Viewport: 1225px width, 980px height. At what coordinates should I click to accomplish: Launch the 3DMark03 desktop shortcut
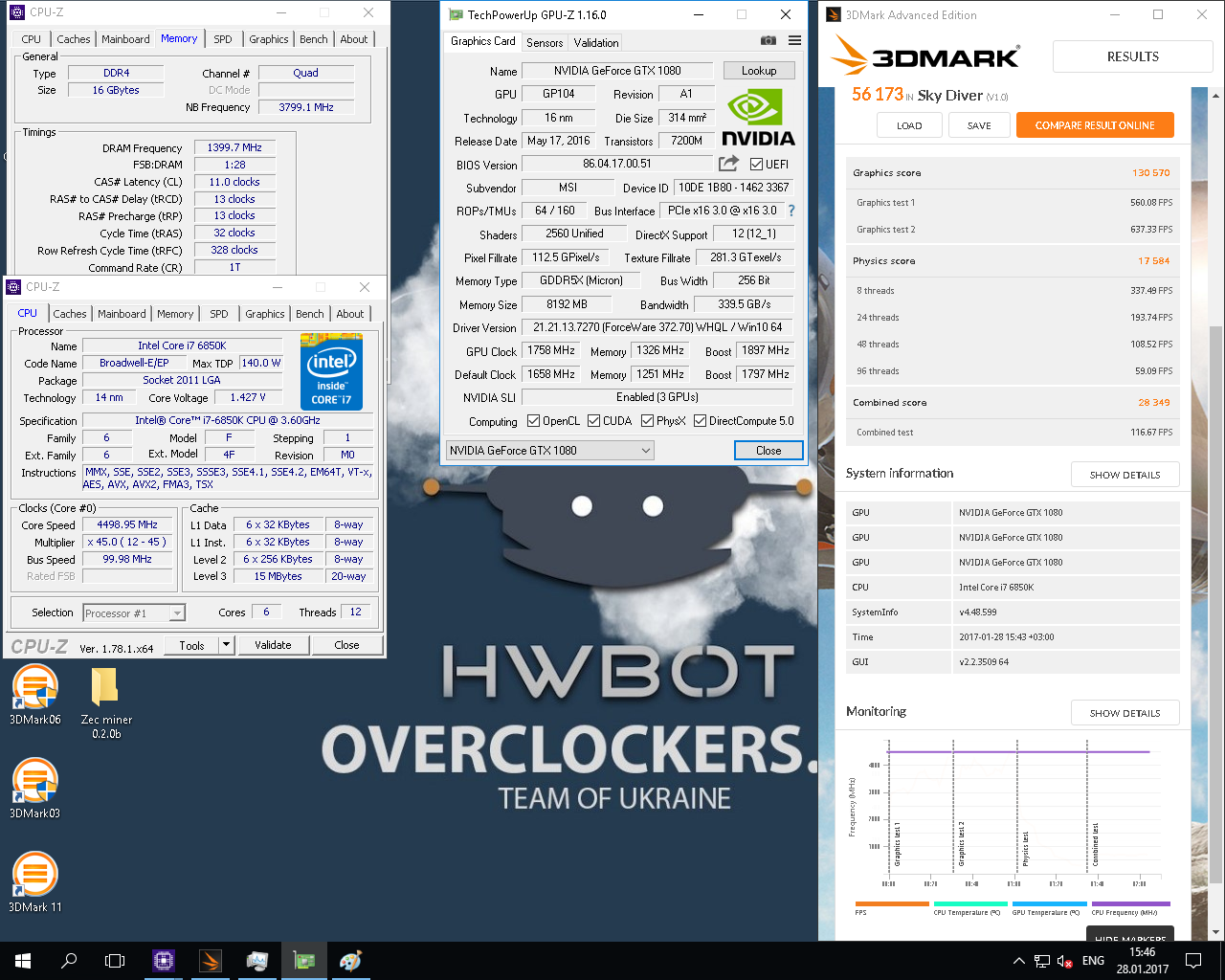34,789
